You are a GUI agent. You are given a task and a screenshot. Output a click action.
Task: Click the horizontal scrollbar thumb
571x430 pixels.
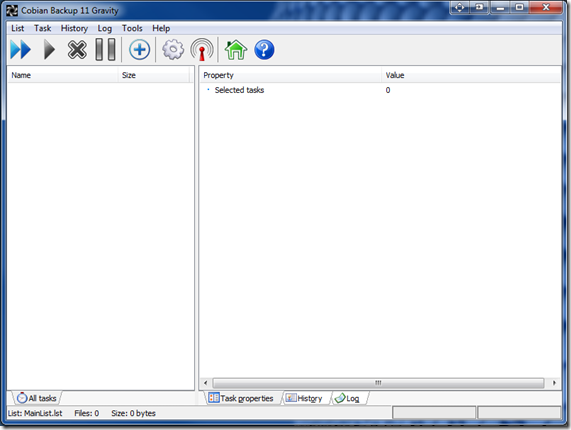(x=378, y=383)
